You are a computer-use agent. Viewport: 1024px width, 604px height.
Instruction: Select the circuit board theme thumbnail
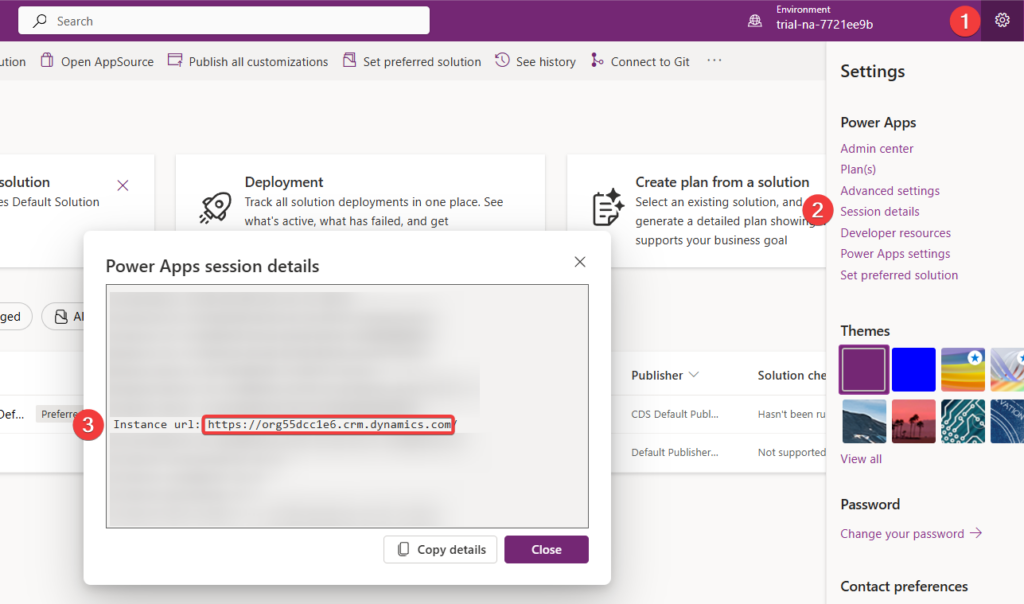(x=963, y=422)
